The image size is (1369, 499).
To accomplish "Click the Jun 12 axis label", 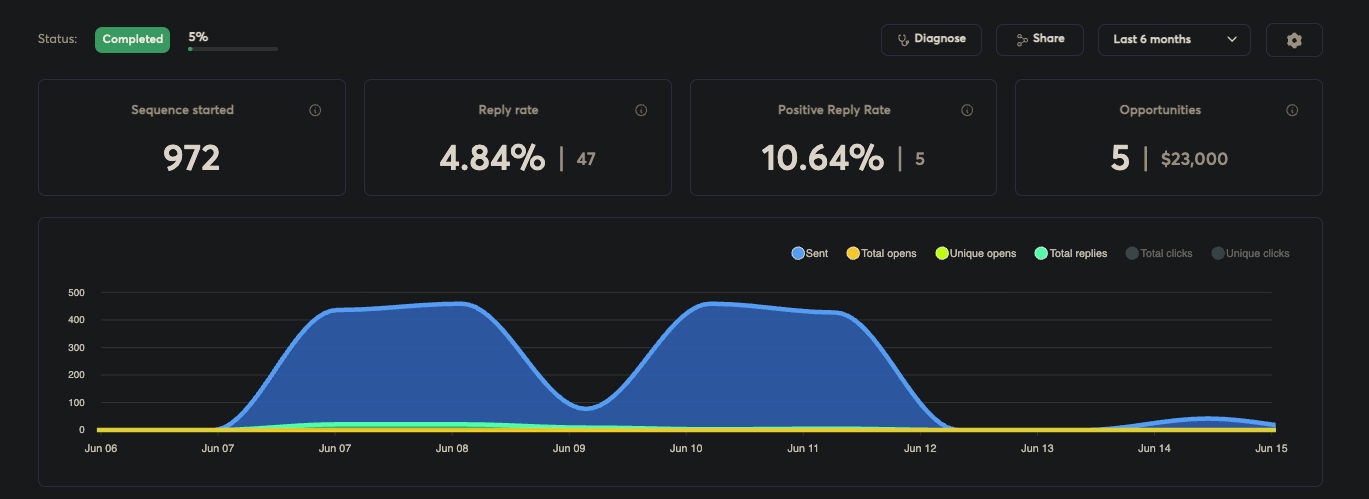I will click(920, 449).
